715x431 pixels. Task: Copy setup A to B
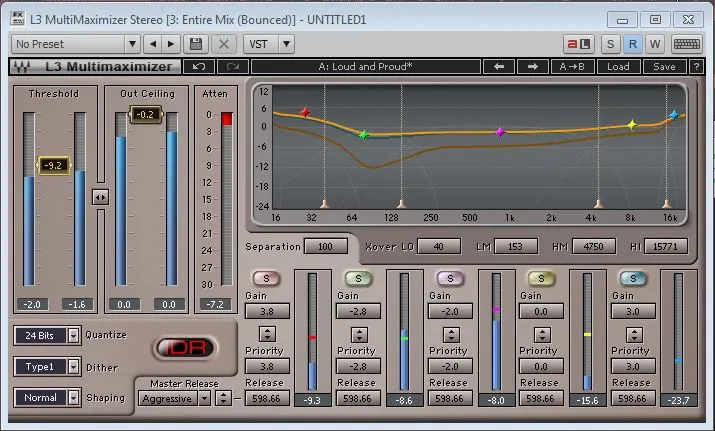[x=572, y=67]
